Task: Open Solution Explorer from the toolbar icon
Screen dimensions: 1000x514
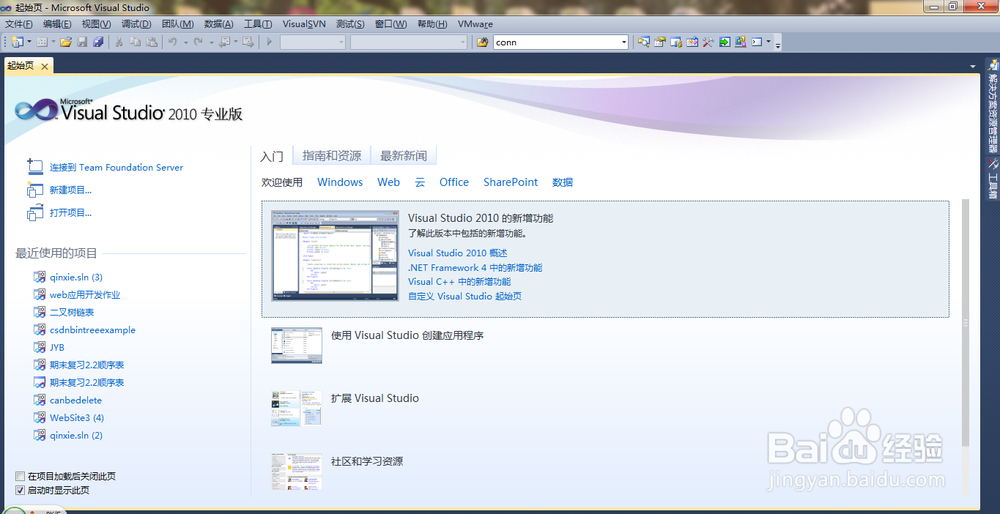Action: pos(644,42)
